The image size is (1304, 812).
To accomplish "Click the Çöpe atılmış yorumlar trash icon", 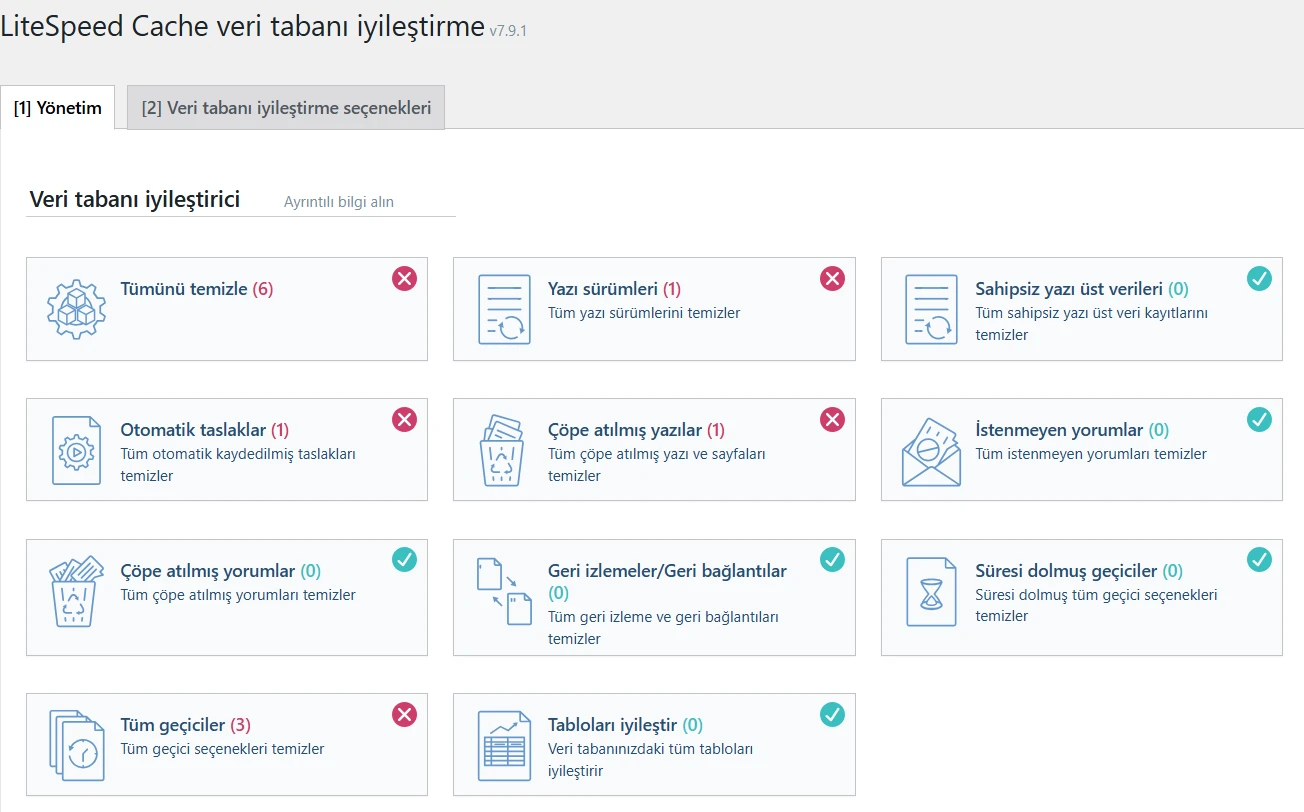I will [x=76, y=590].
